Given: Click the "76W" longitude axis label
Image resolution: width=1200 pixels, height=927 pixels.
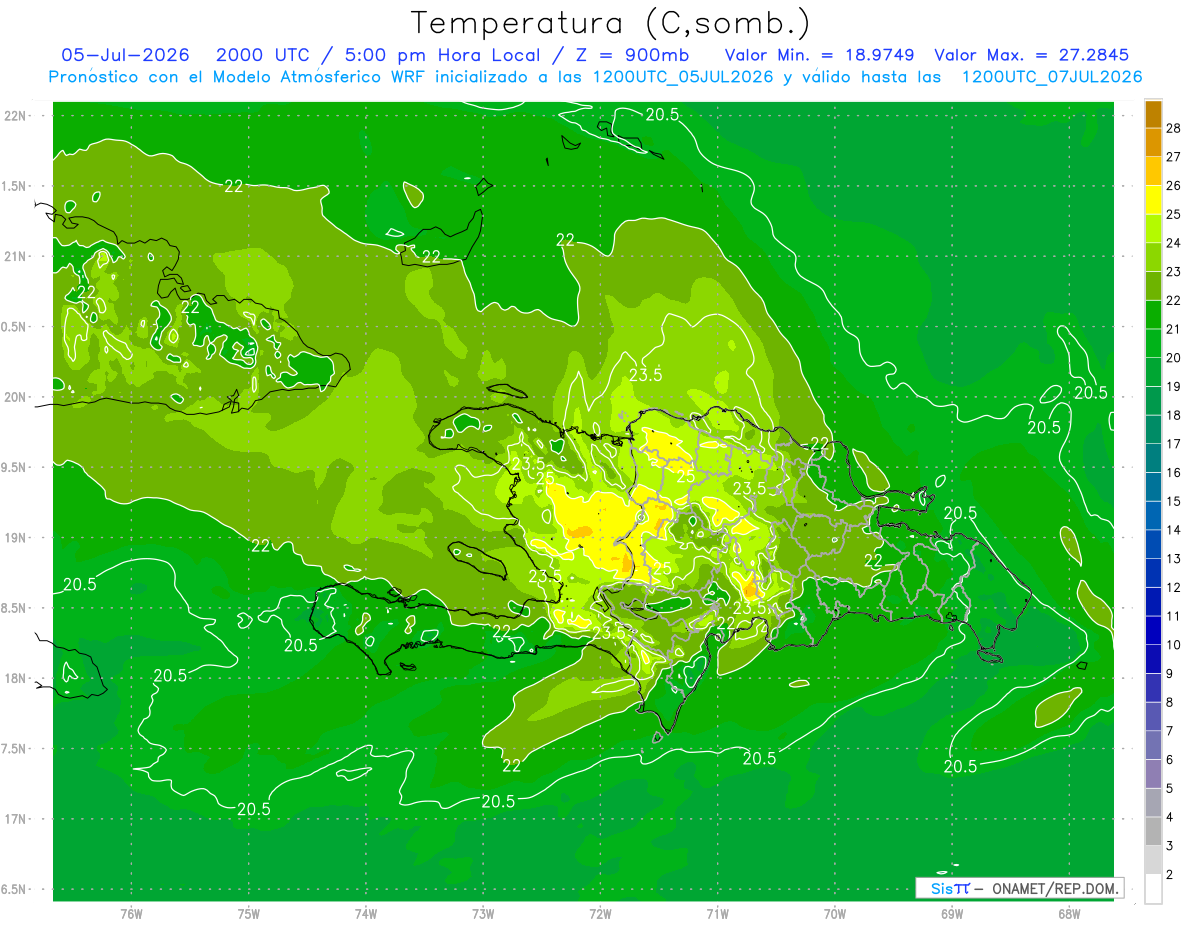Looking at the screenshot, I should tap(131, 913).
